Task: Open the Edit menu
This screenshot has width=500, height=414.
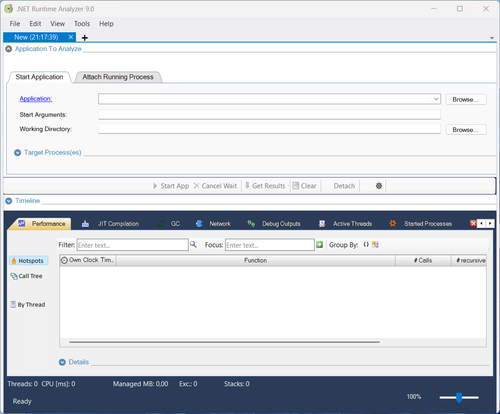Action: 35,24
